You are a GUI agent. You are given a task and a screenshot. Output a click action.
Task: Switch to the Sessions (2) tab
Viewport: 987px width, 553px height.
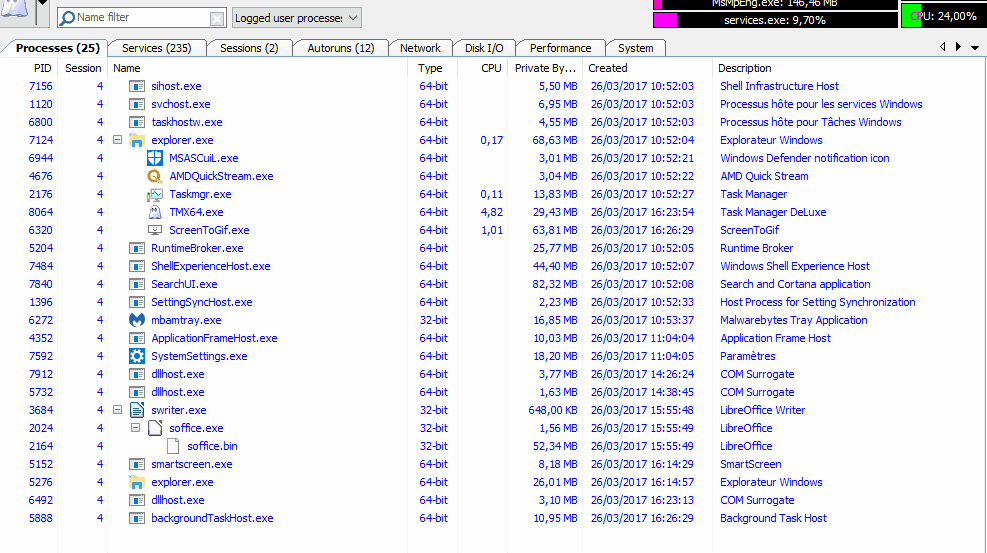pyautogui.click(x=249, y=48)
